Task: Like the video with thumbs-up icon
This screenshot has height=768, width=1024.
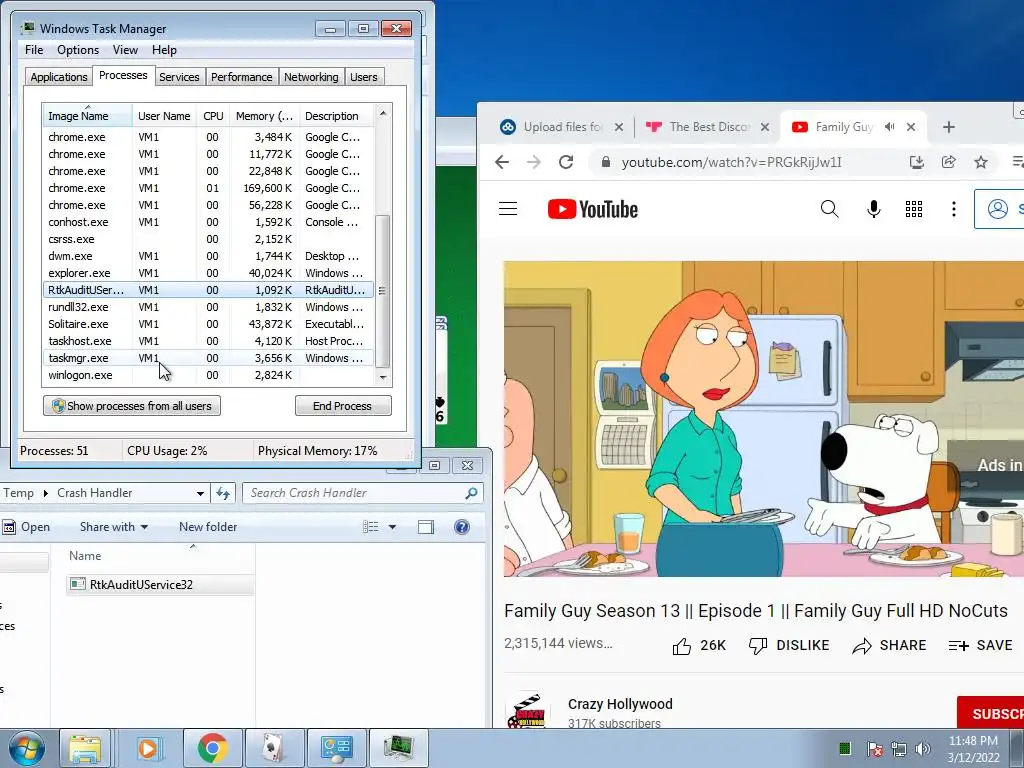Action: pyautogui.click(x=682, y=646)
